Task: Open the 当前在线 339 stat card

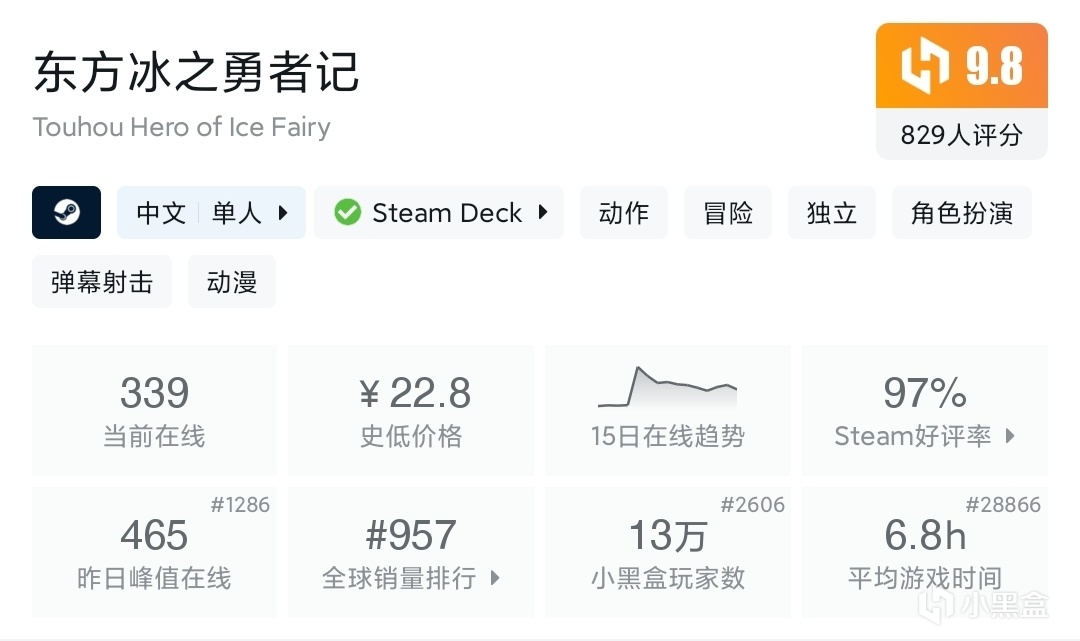Action: click(154, 410)
